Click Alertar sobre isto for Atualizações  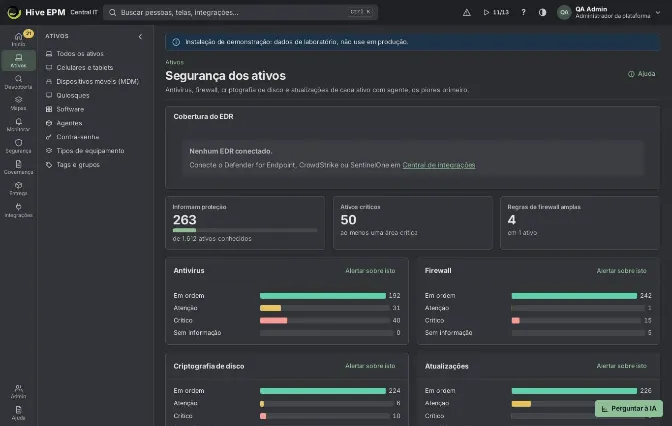(621, 366)
